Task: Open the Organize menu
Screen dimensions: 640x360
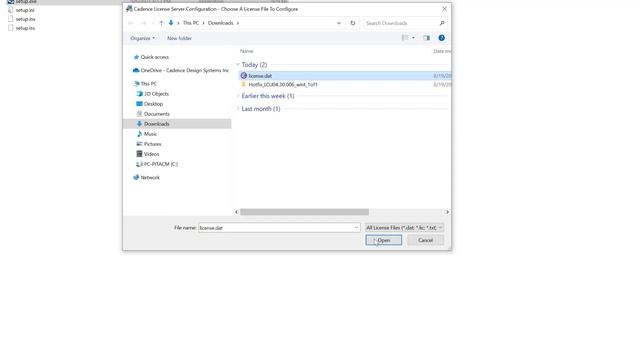Action: point(142,38)
